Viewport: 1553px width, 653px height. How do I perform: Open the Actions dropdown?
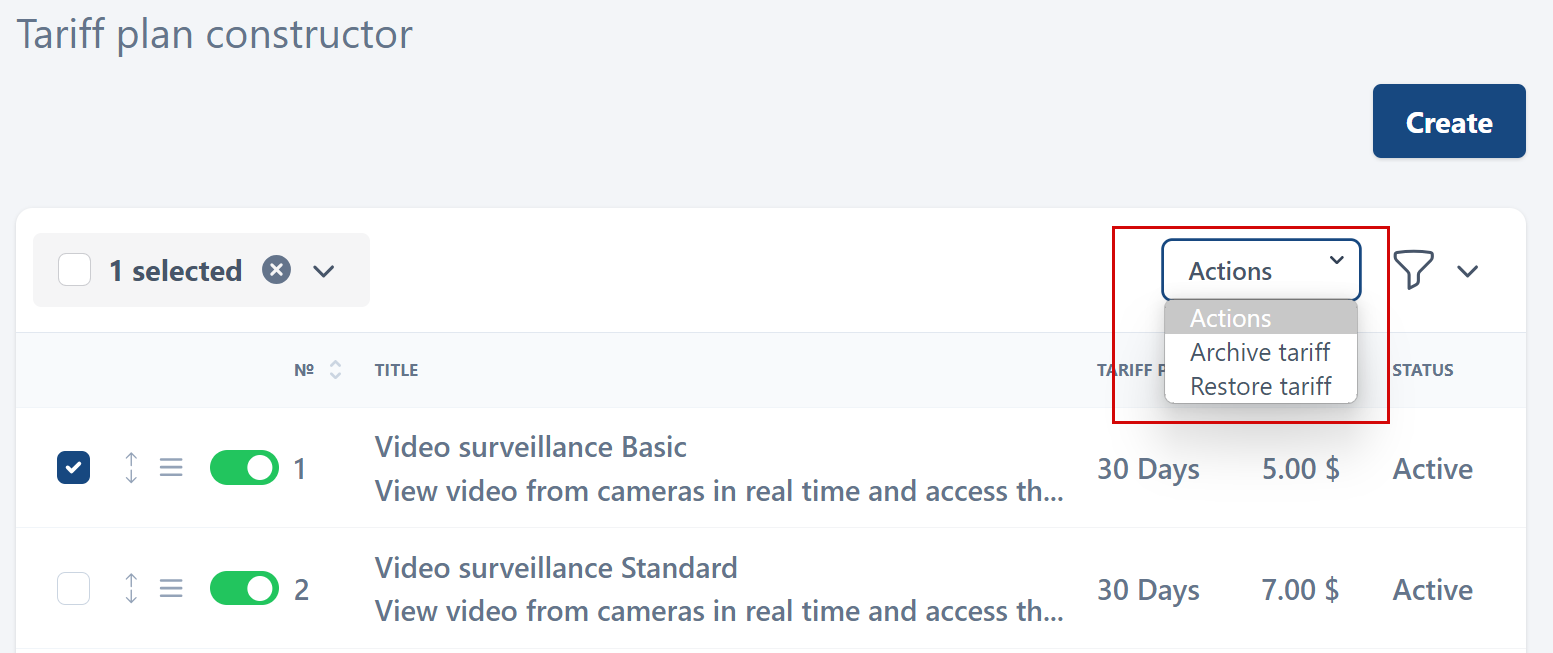1260,269
